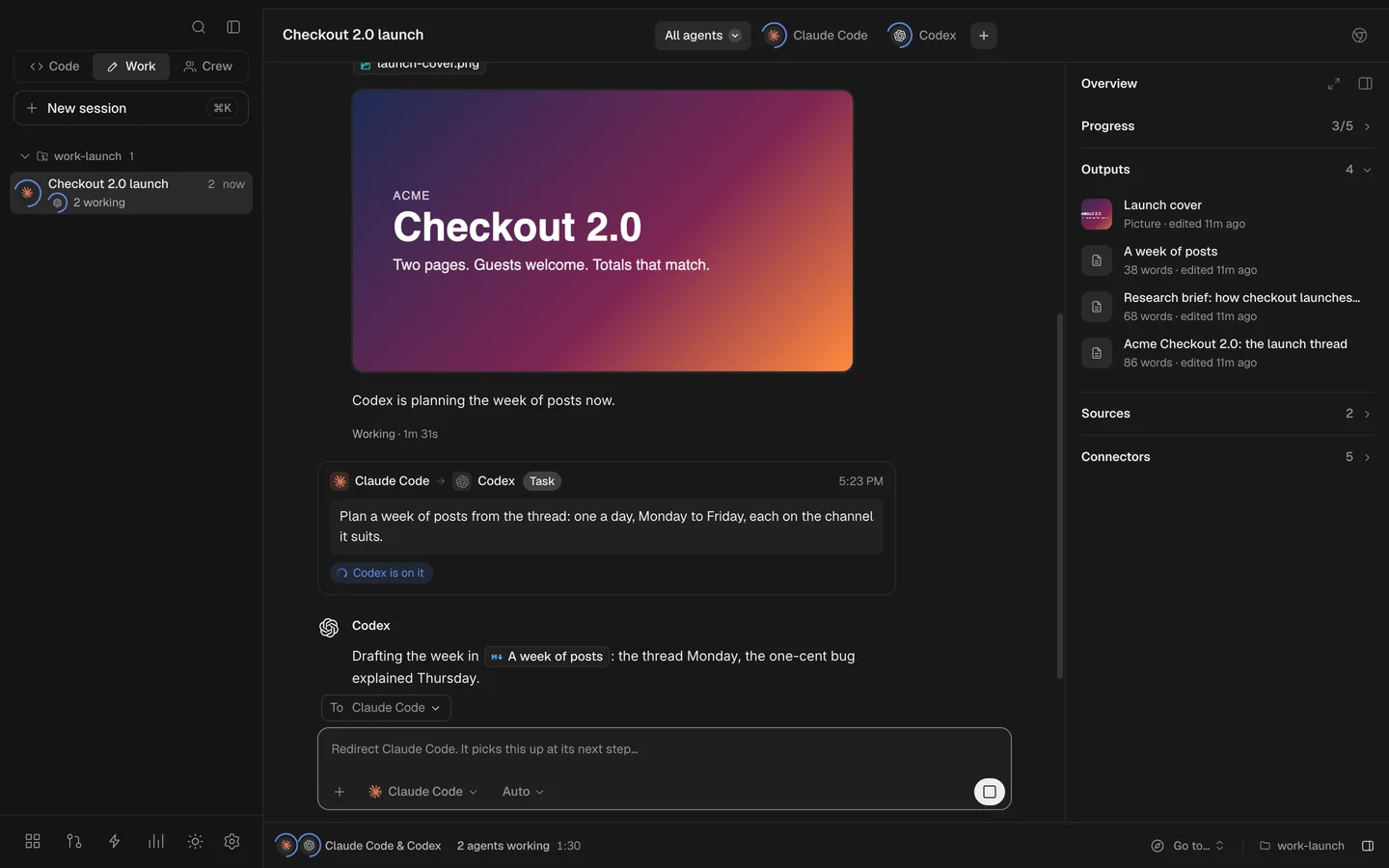Select the Checkout 2.0 launch session
Image resolution: width=1389 pixels, height=868 pixels.
(x=131, y=193)
